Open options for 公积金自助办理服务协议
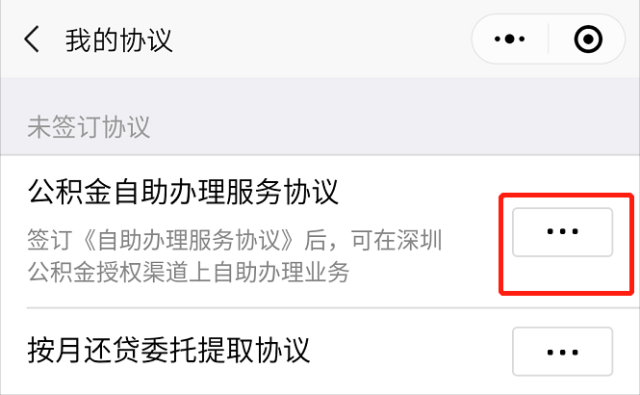This screenshot has height=395, width=640. point(562,232)
